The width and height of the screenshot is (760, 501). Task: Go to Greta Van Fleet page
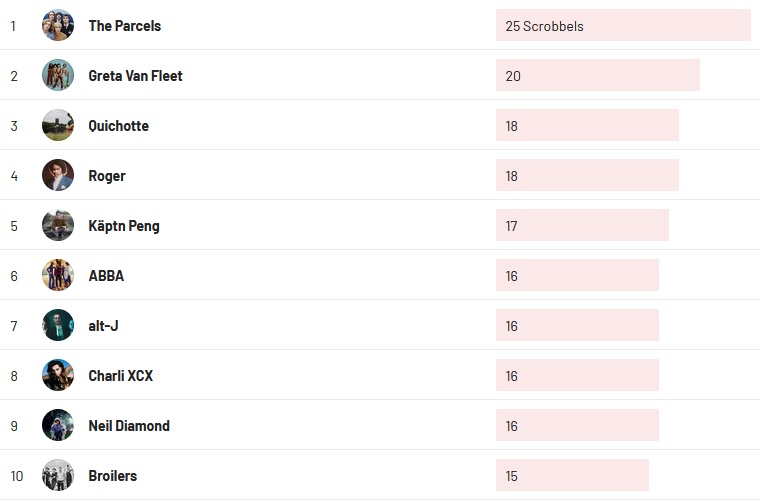(x=135, y=76)
